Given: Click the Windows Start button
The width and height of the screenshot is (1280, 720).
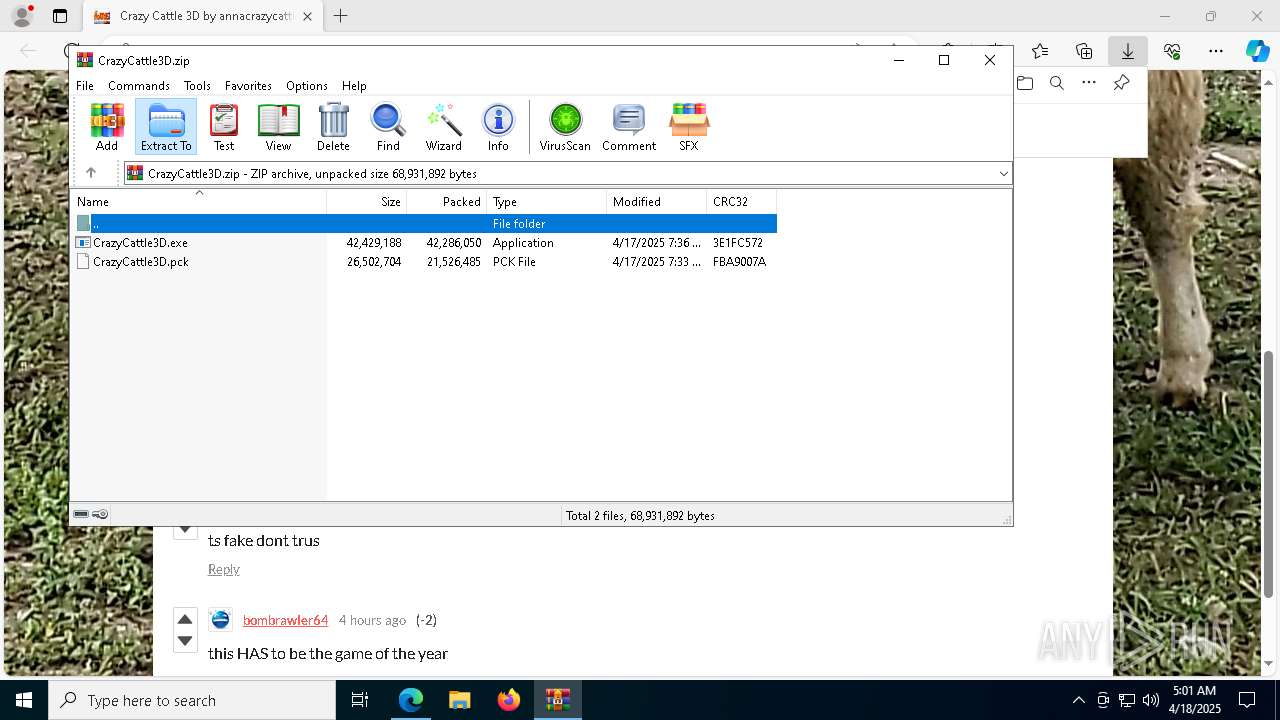Looking at the screenshot, I should (24, 700).
